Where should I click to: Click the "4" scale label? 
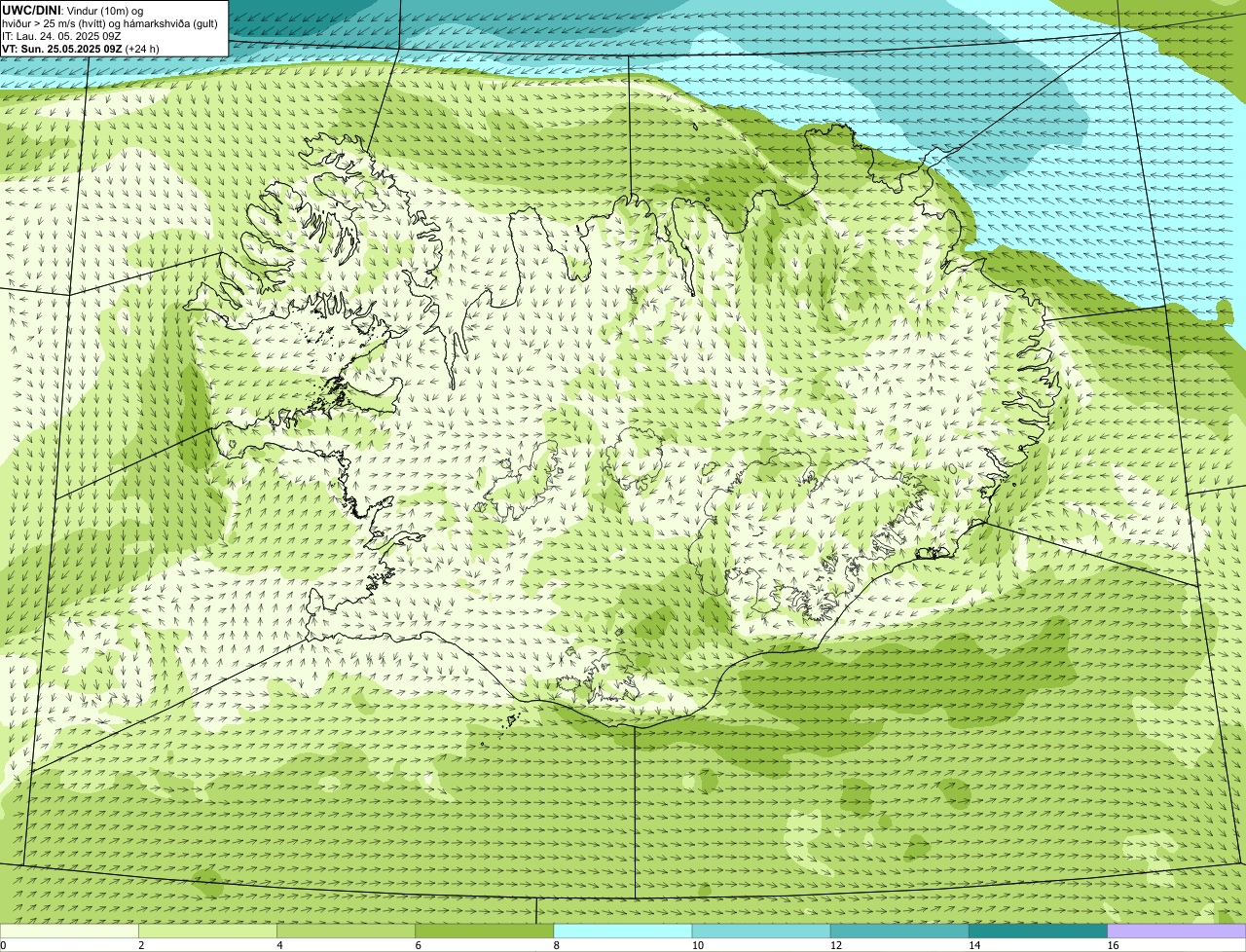point(279,945)
